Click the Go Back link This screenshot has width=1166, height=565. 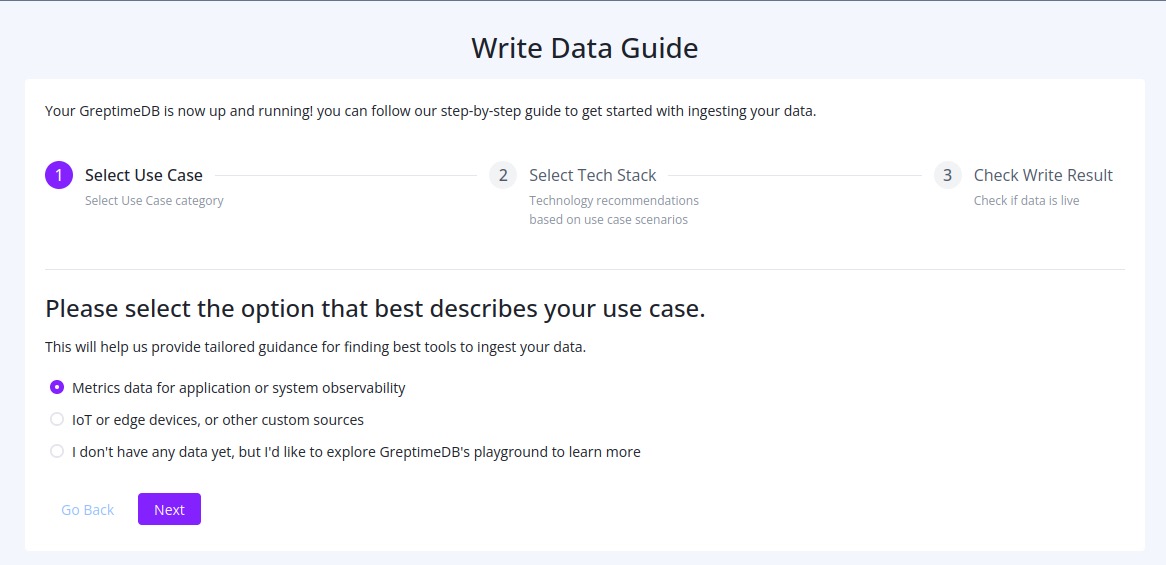[x=88, y=509]
